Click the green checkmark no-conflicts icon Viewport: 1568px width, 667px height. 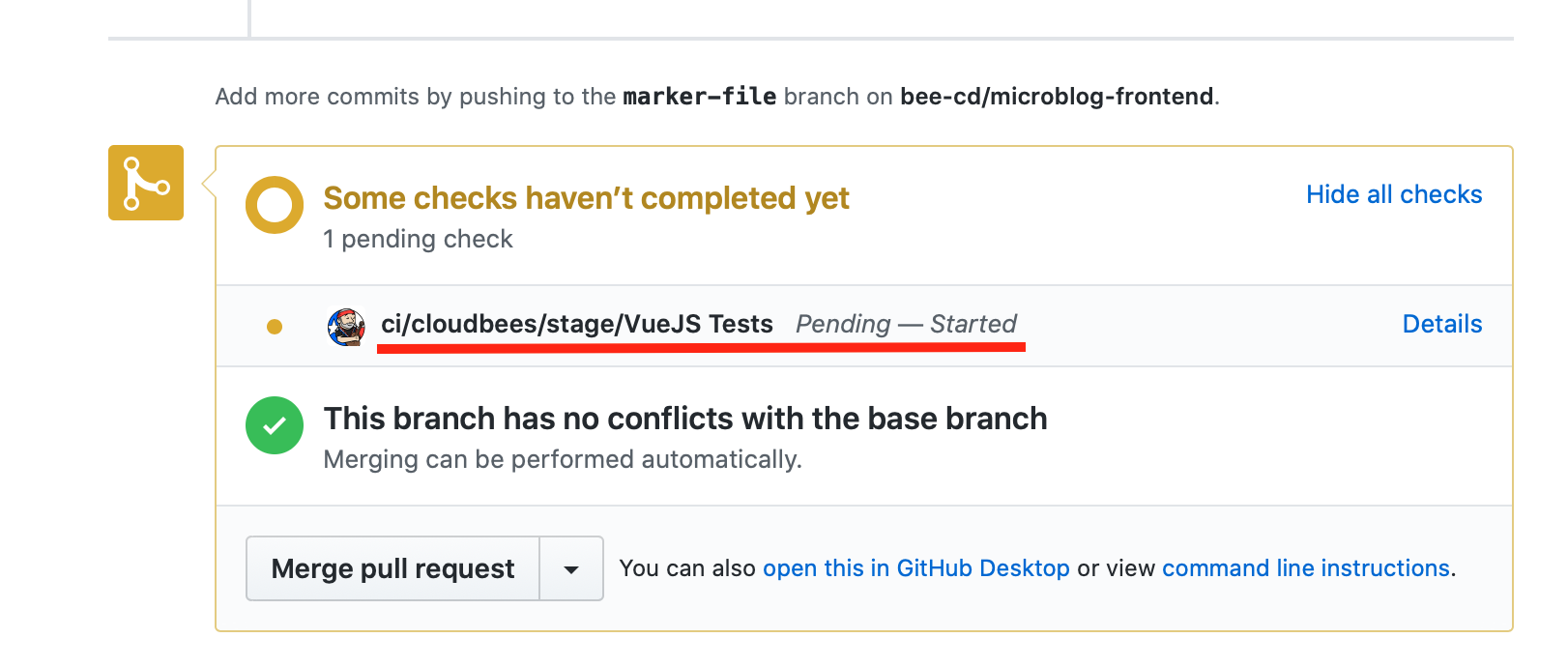point(275,425)
